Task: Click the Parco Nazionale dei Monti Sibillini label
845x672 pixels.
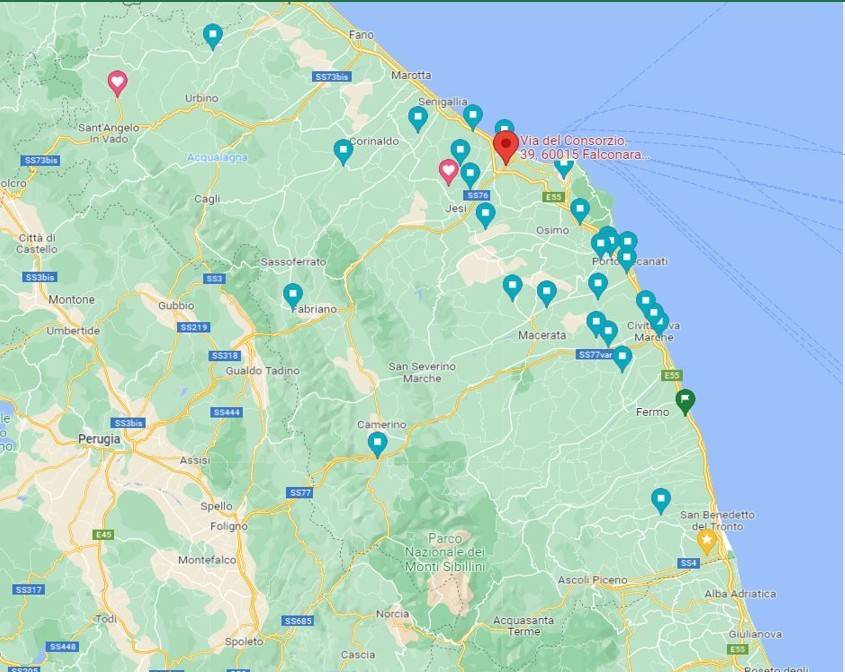Action: tap(445, 552)
